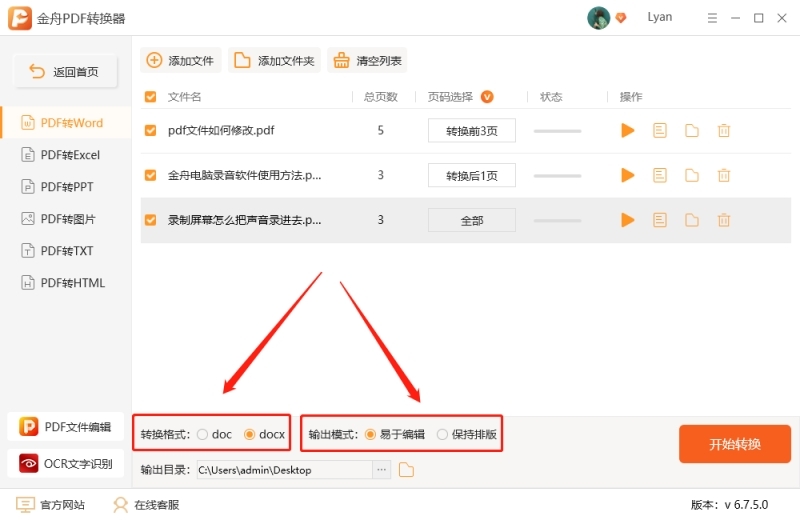Image resolution: width=800 pixels, height=520 pixels.
Task: Select doc conversion format radio
Action: pyautogui.click(x=203, y=434)
